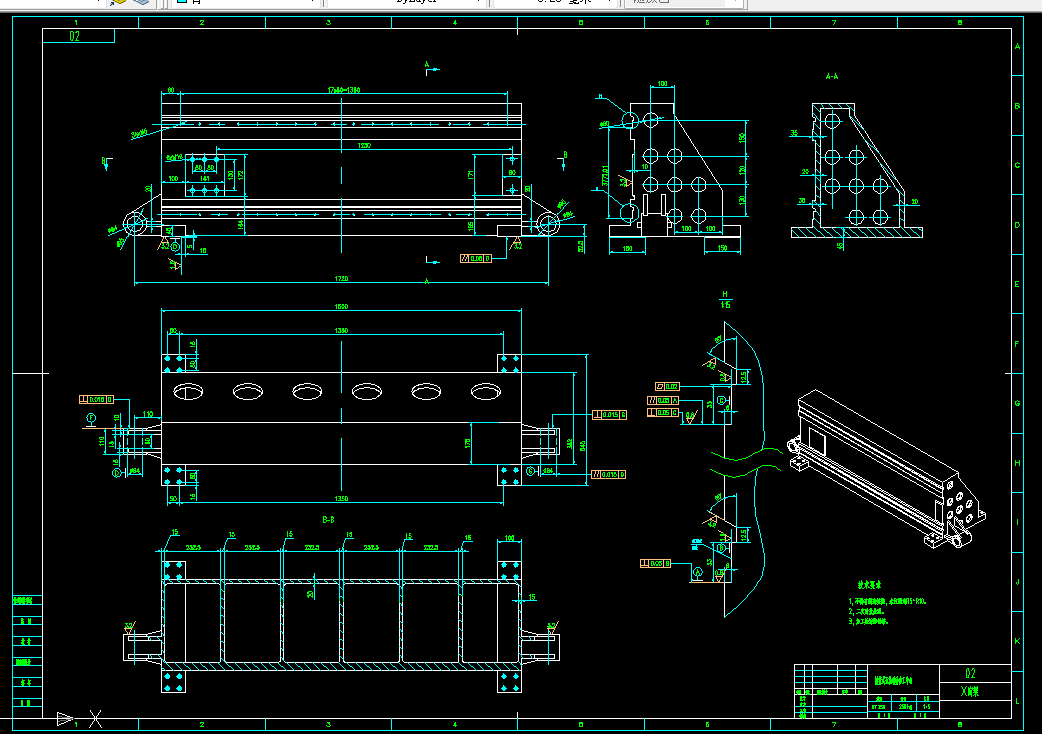1042x734 pixels.
Task: Select the 0.018 D tolerance frame
Action: [x=96, y=399]
